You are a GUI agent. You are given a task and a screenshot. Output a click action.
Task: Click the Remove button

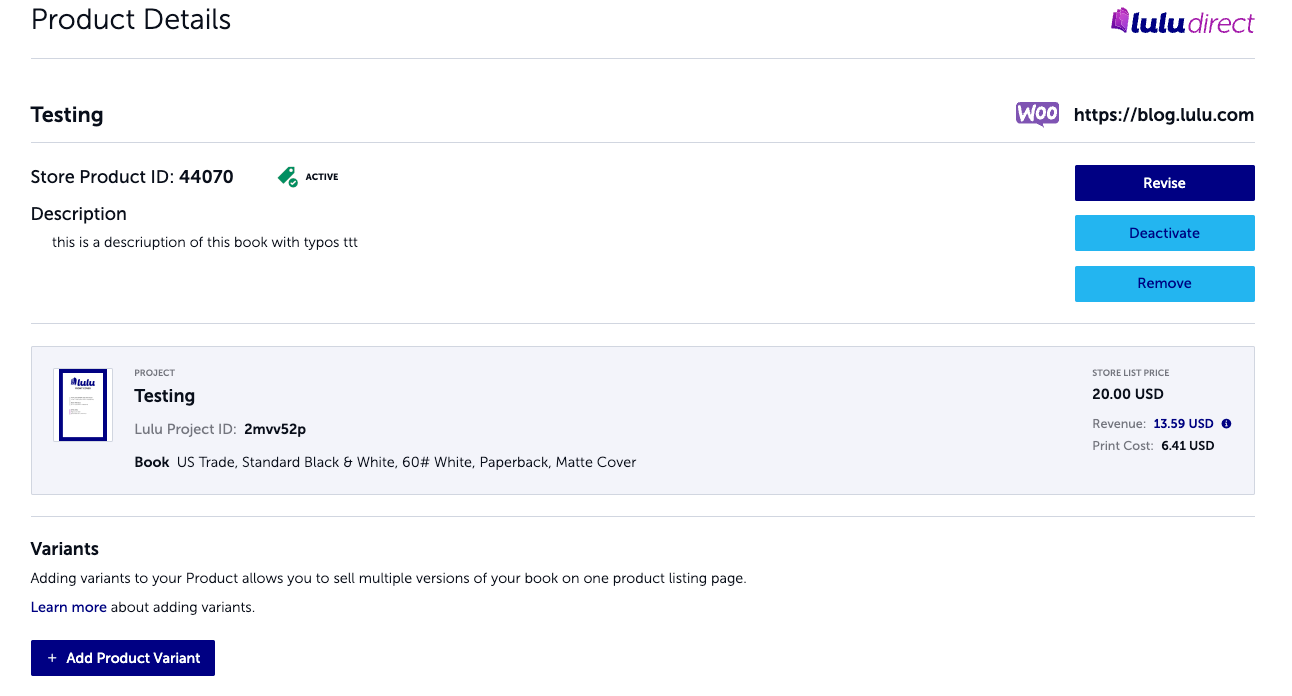coord(1164,283)
